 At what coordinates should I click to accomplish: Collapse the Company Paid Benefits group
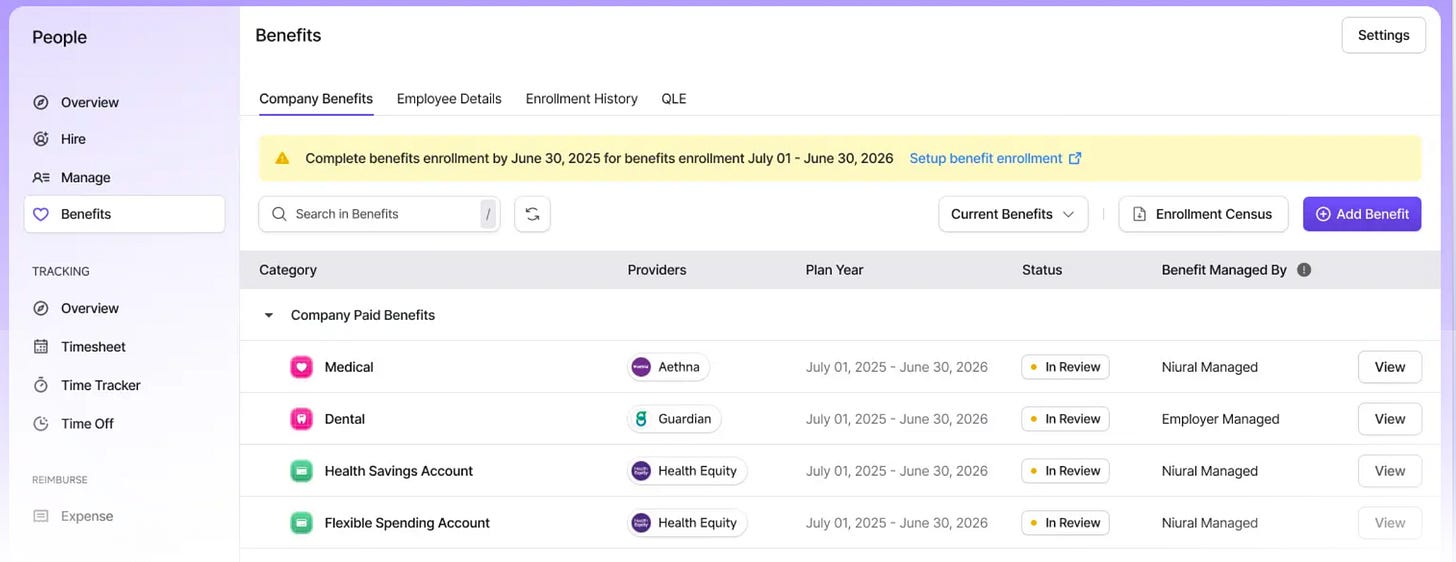coord(268,315)
